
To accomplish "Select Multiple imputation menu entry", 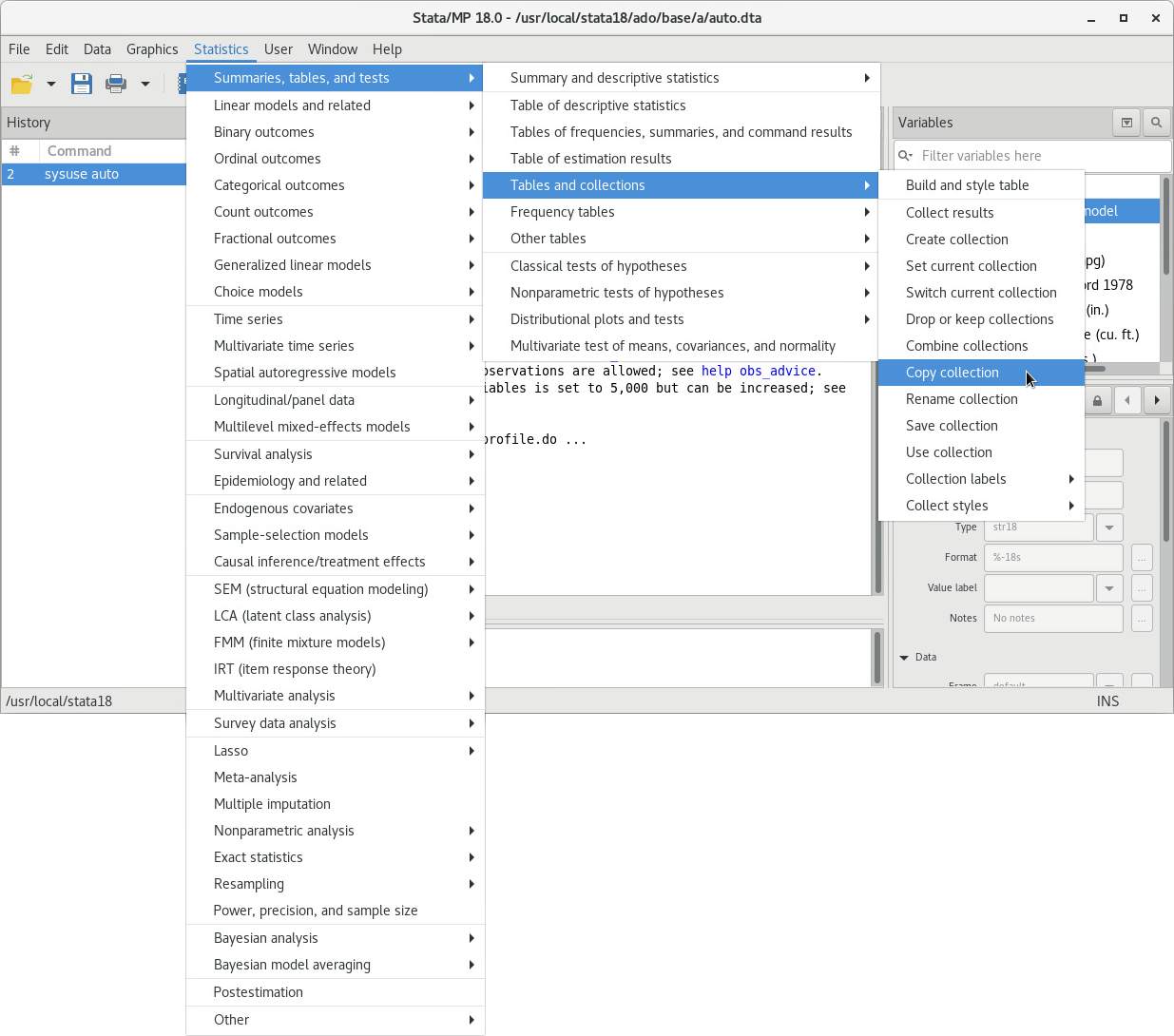I will (336, 804).
